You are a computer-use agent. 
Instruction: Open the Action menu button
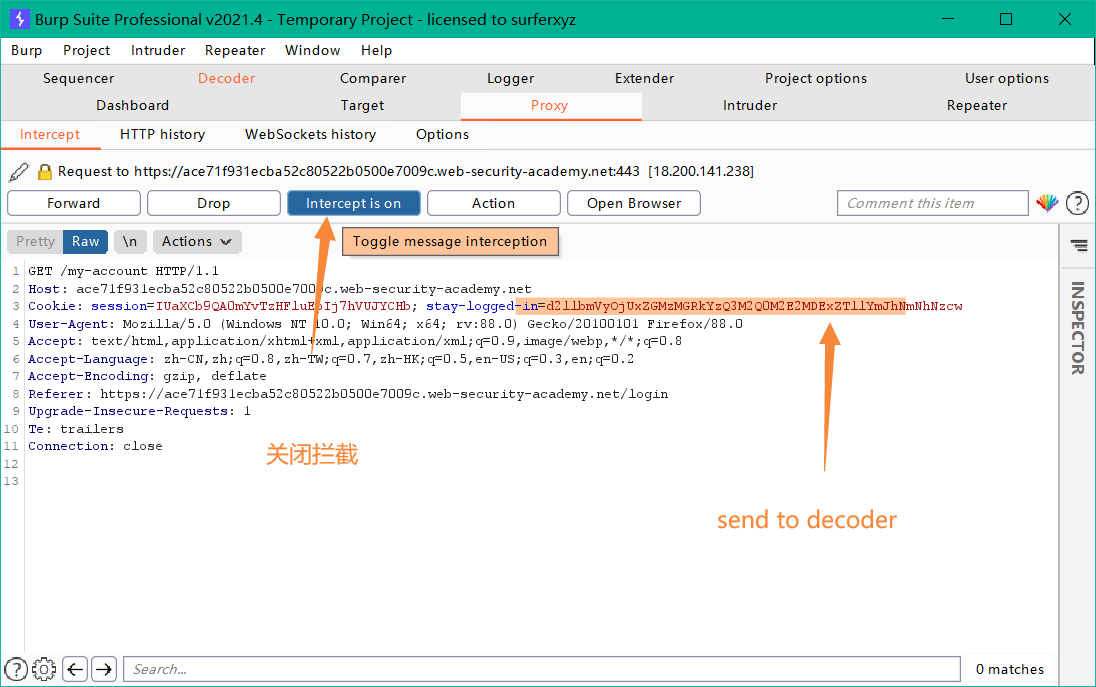pyautogui.click(x=493, y=203)
